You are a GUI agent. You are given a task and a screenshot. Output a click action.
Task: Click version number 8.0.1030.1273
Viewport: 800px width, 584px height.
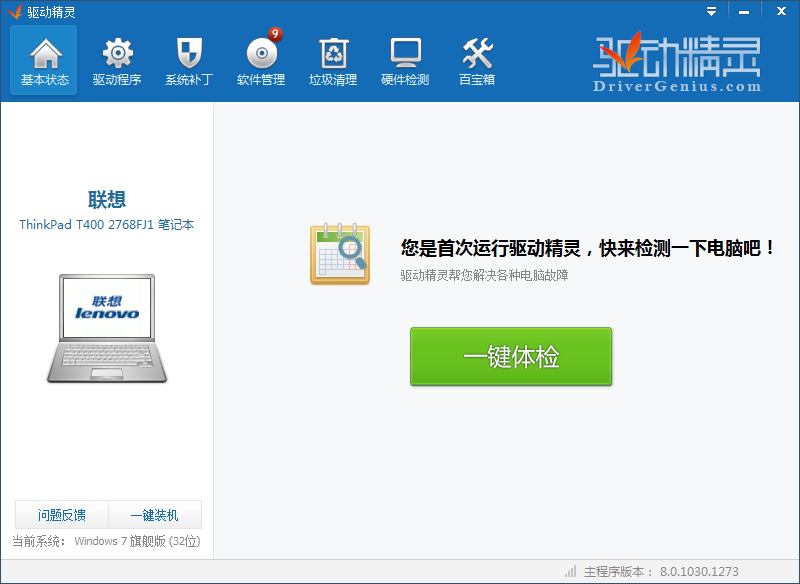[x=699, y=571]
